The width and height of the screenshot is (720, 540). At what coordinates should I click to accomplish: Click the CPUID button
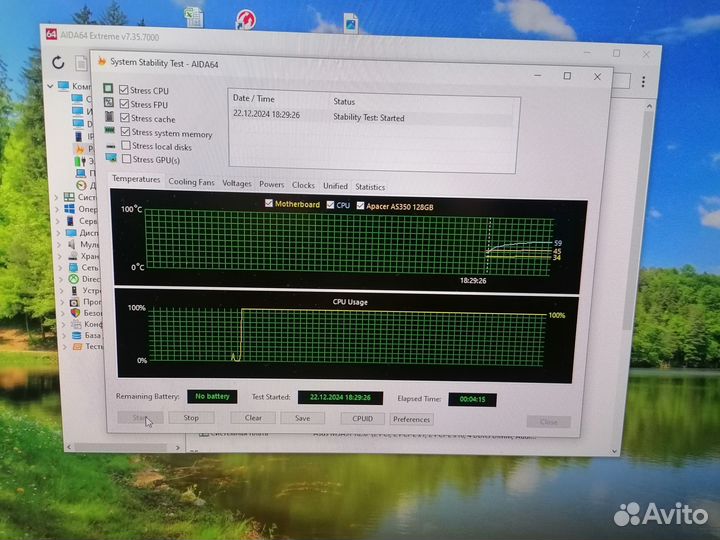tap(362, 419)
